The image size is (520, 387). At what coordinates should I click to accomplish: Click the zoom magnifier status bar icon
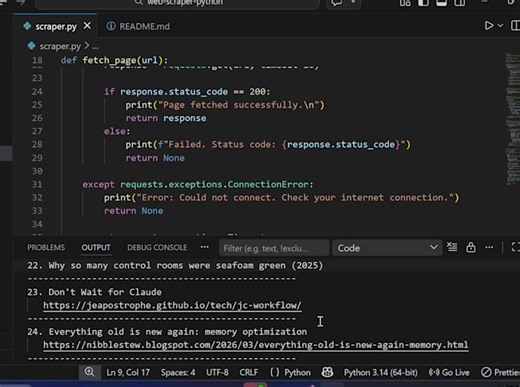tap(89, 372)
